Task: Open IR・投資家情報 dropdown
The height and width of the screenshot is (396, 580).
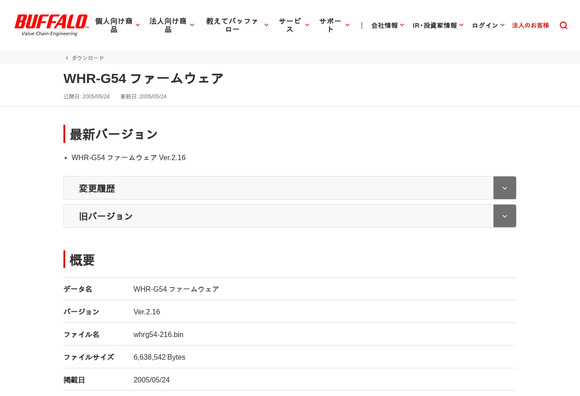Action: [x=438, y=25]
